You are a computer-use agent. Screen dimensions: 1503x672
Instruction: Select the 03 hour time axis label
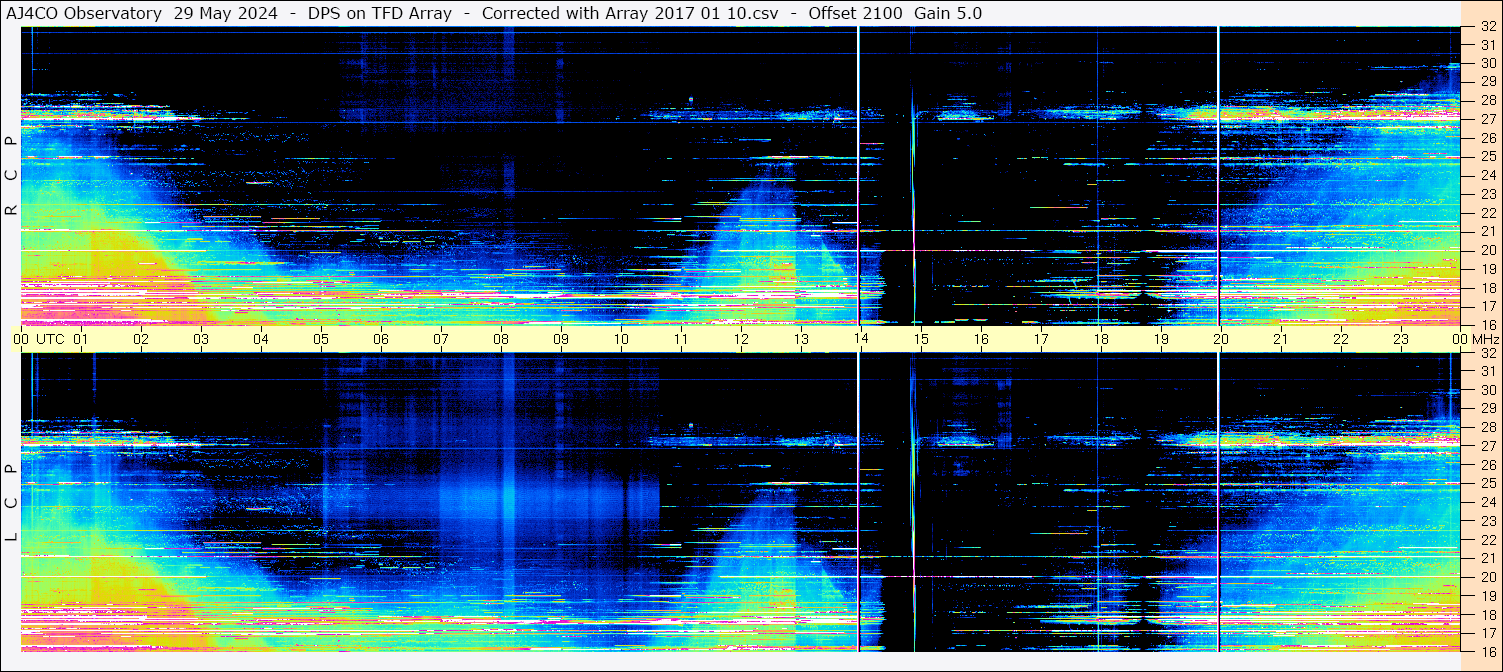click(202, 339)
